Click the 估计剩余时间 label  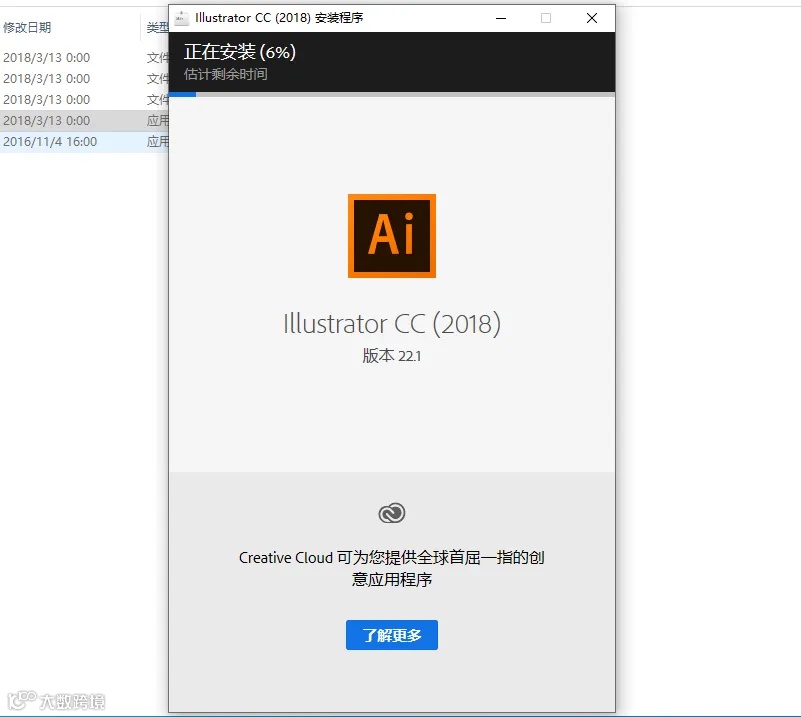(x=225, y=75)
